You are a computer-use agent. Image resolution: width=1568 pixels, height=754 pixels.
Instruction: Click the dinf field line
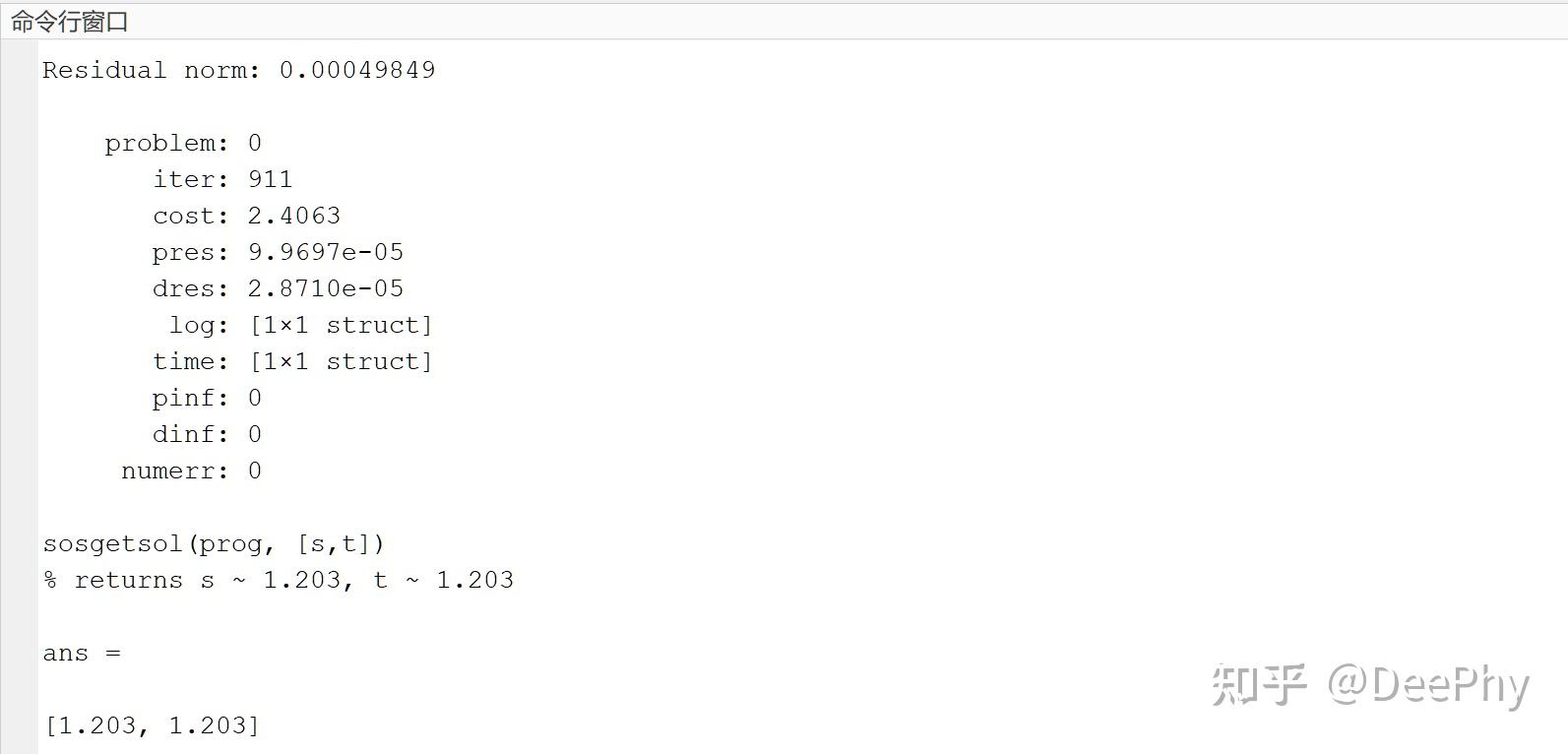206,434
